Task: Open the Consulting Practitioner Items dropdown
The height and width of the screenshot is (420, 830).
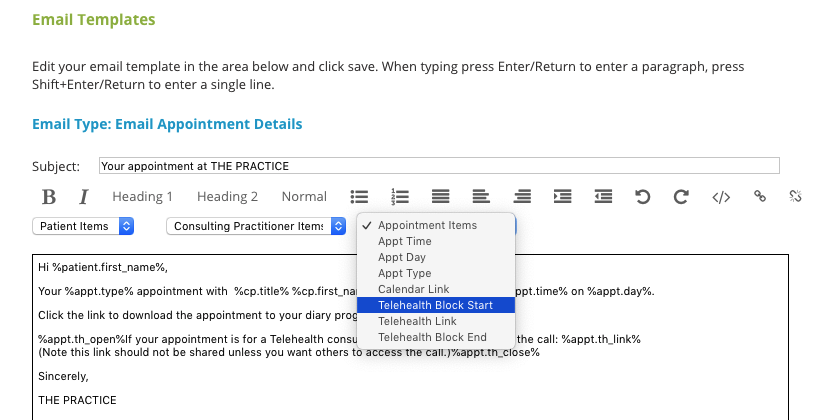Action: [x=256, y=226]
